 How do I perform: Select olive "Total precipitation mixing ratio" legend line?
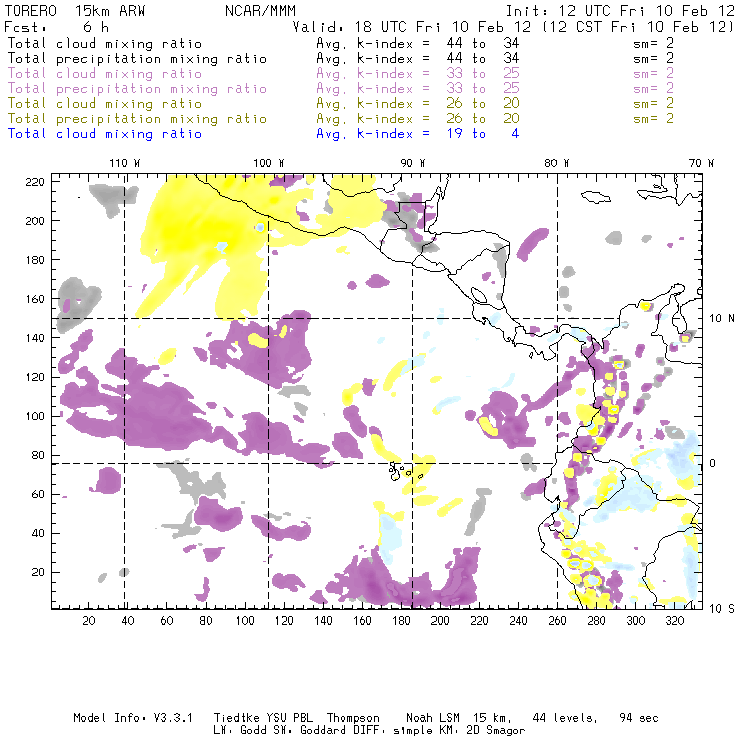pyautogui.click(x=137, y=118)
